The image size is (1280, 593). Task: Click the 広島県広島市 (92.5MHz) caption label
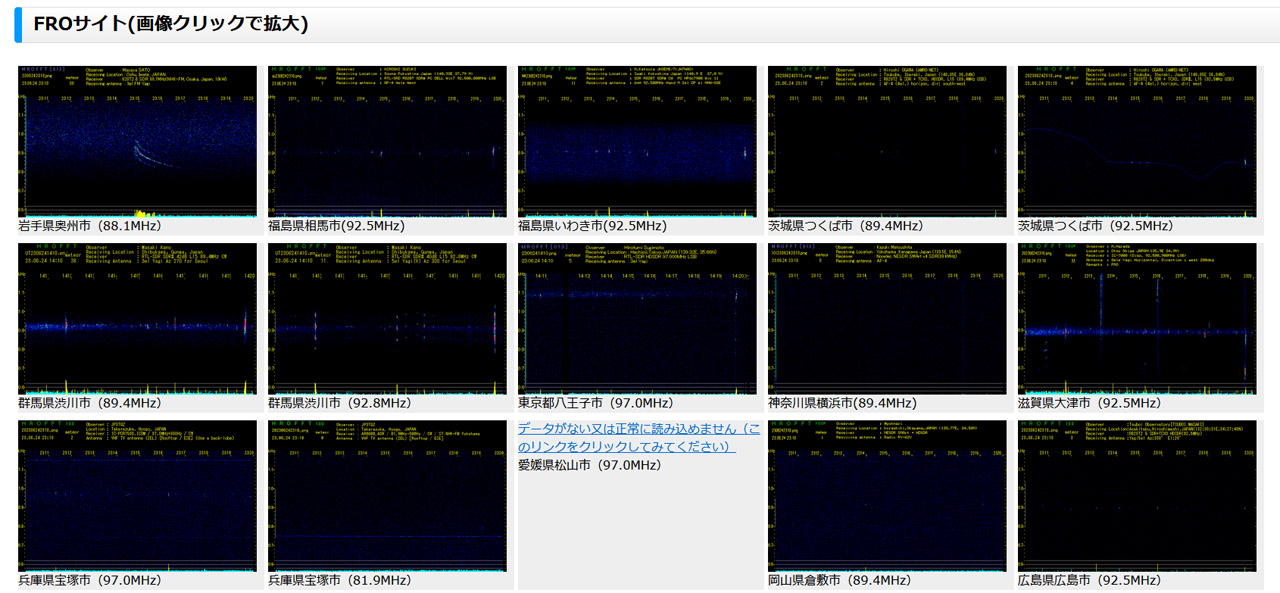click(x=1089, y=580)
